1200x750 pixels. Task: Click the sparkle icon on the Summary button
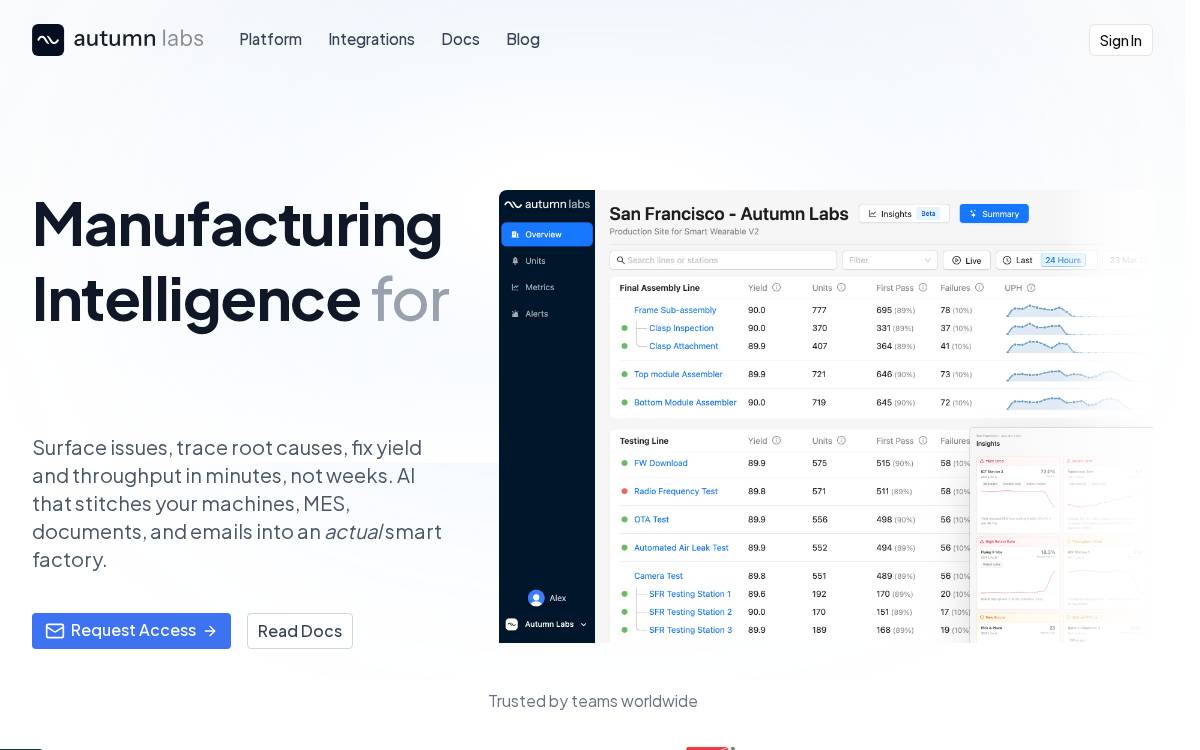coord(973,214)
